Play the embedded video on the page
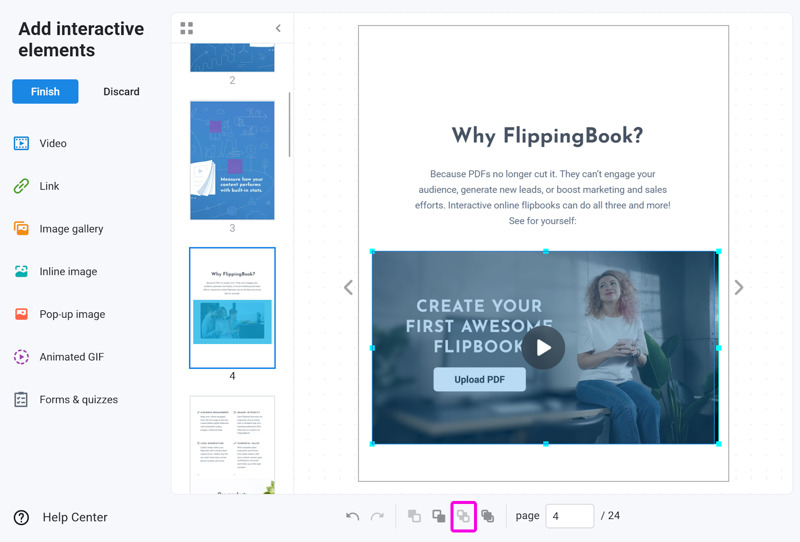 click(x=543, y=348)
